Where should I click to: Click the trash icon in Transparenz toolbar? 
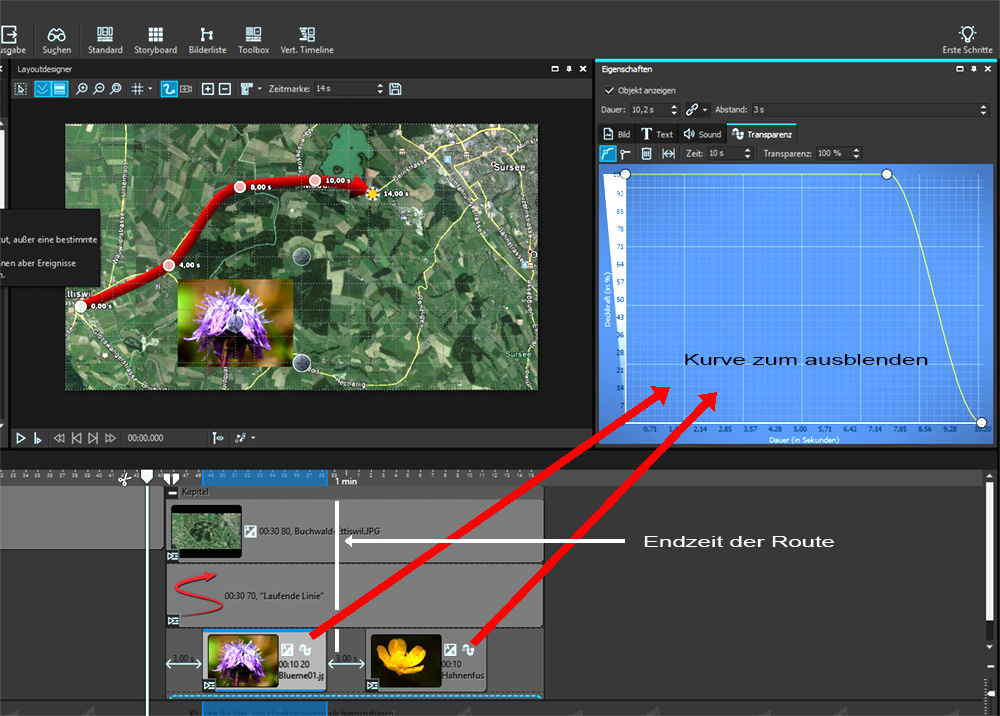tap(646, 153)
